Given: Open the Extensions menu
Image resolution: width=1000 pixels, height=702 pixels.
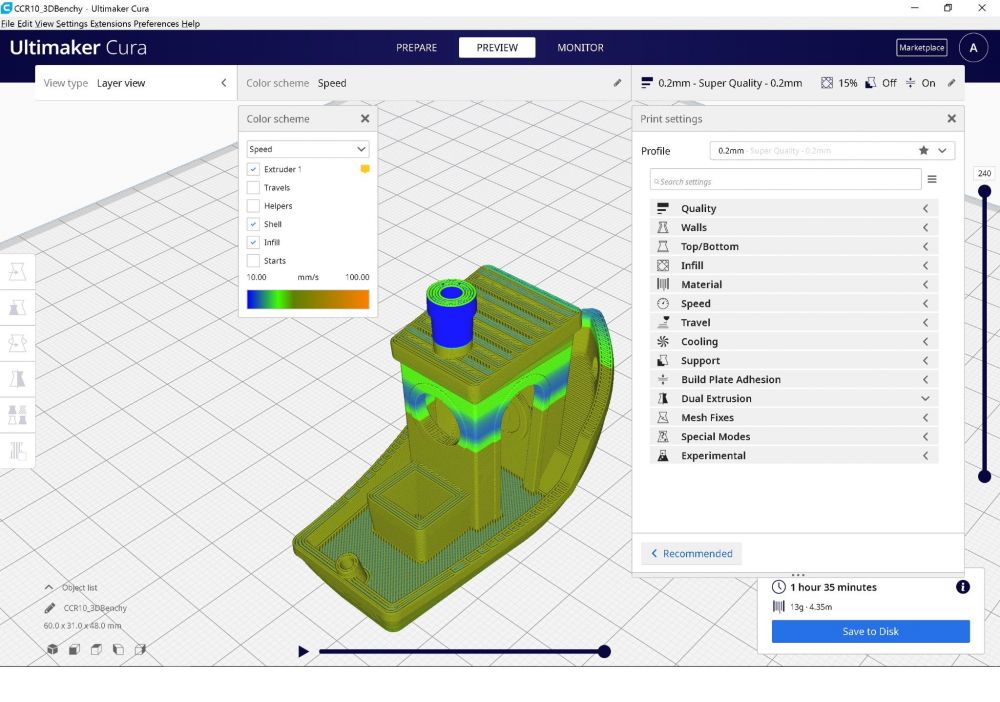Looking at the screenshot, I should (x=110, y=24).
